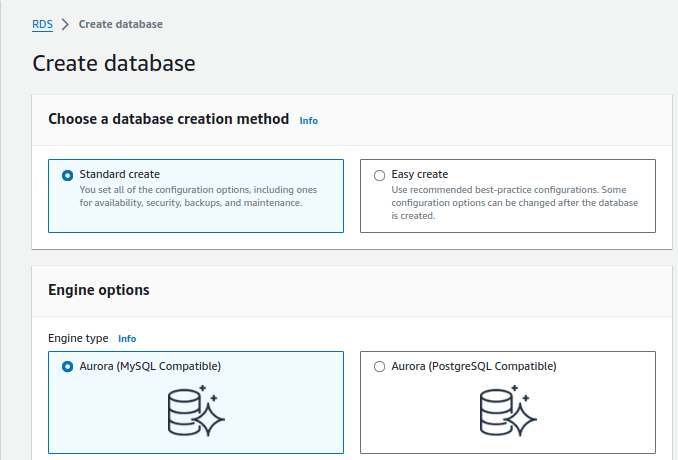
Task: Click the breadcrumb chevron separator after RDS
Action: click(65, 24)
